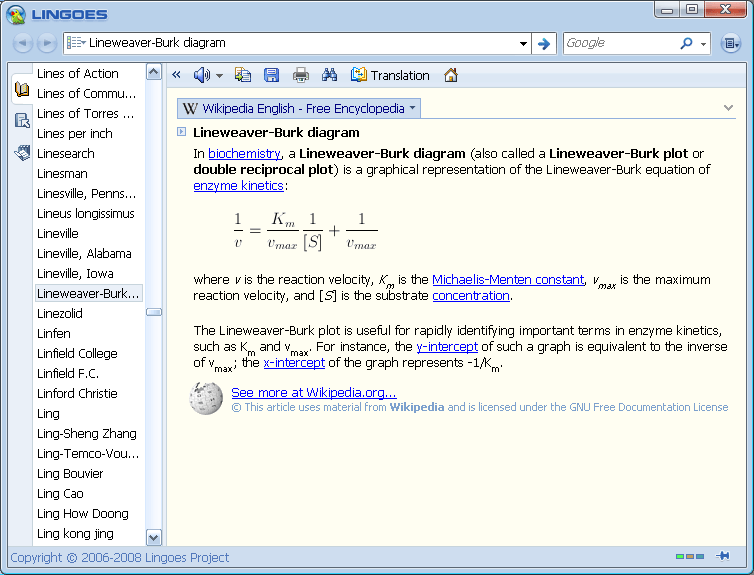Toggle the pin icon in status bar
This screenshot has width=754, height=575.
point(723,556)
